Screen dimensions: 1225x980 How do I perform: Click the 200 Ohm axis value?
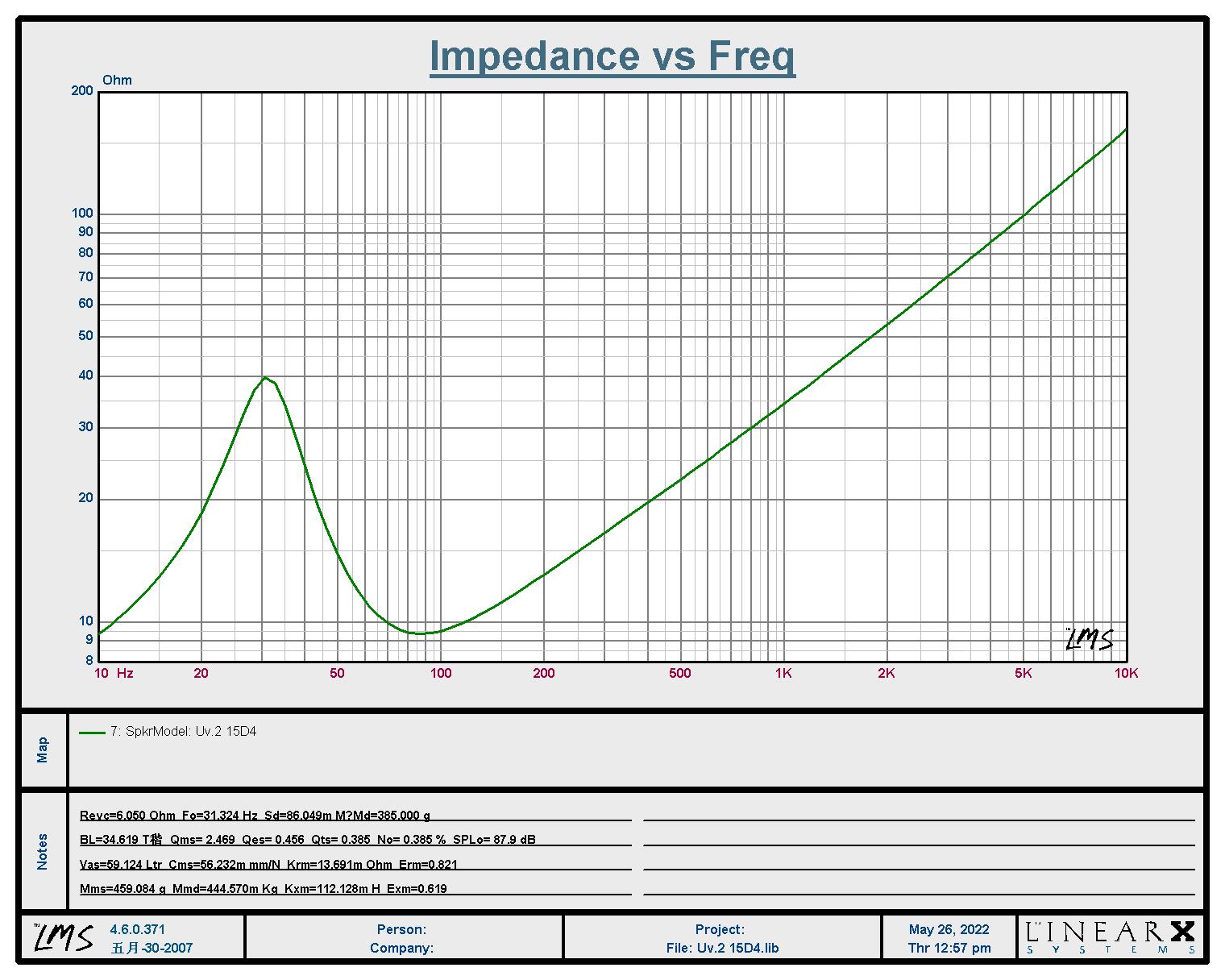coord(82,90)
